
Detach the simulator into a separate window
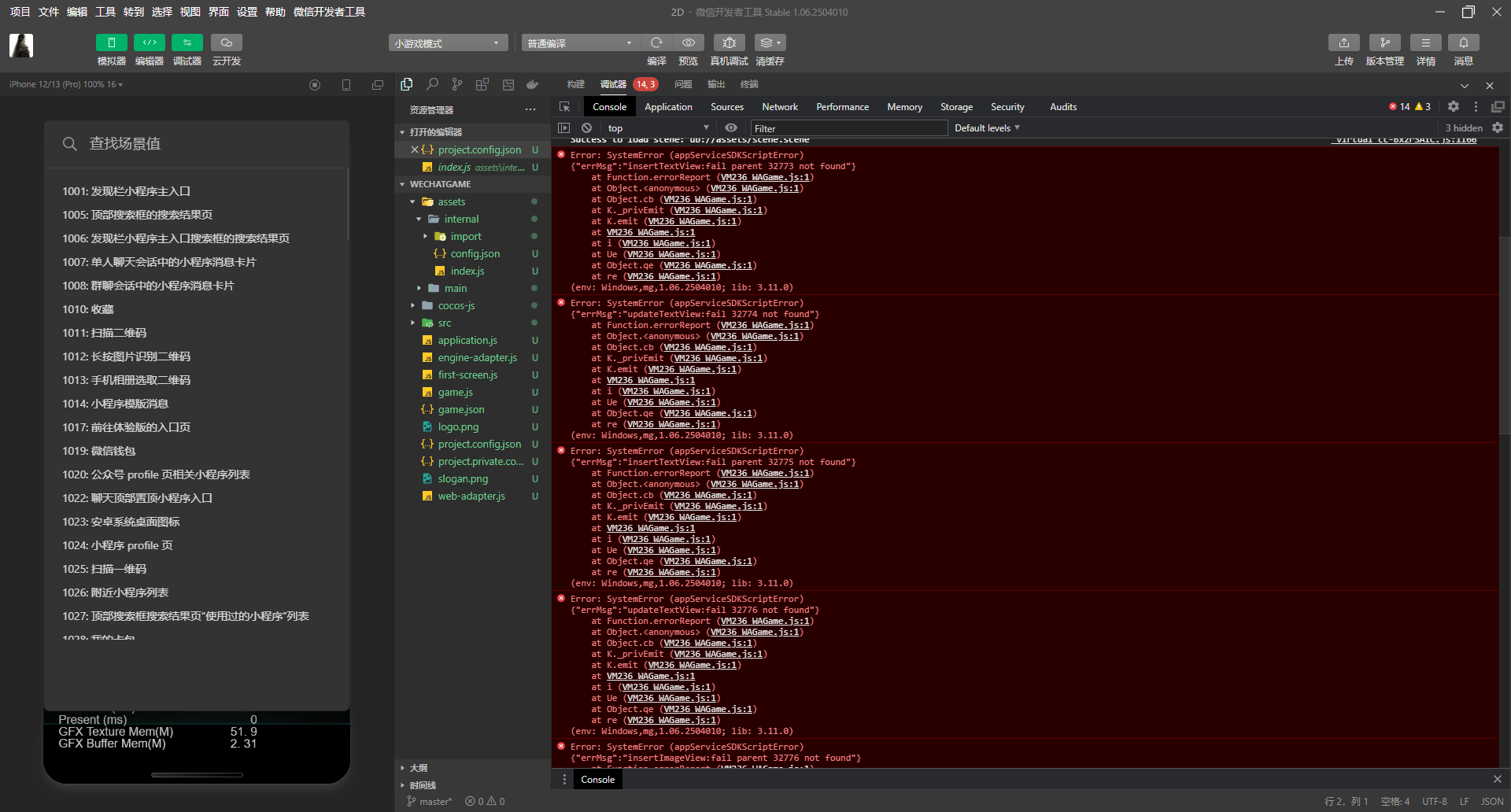click(378, 85)
